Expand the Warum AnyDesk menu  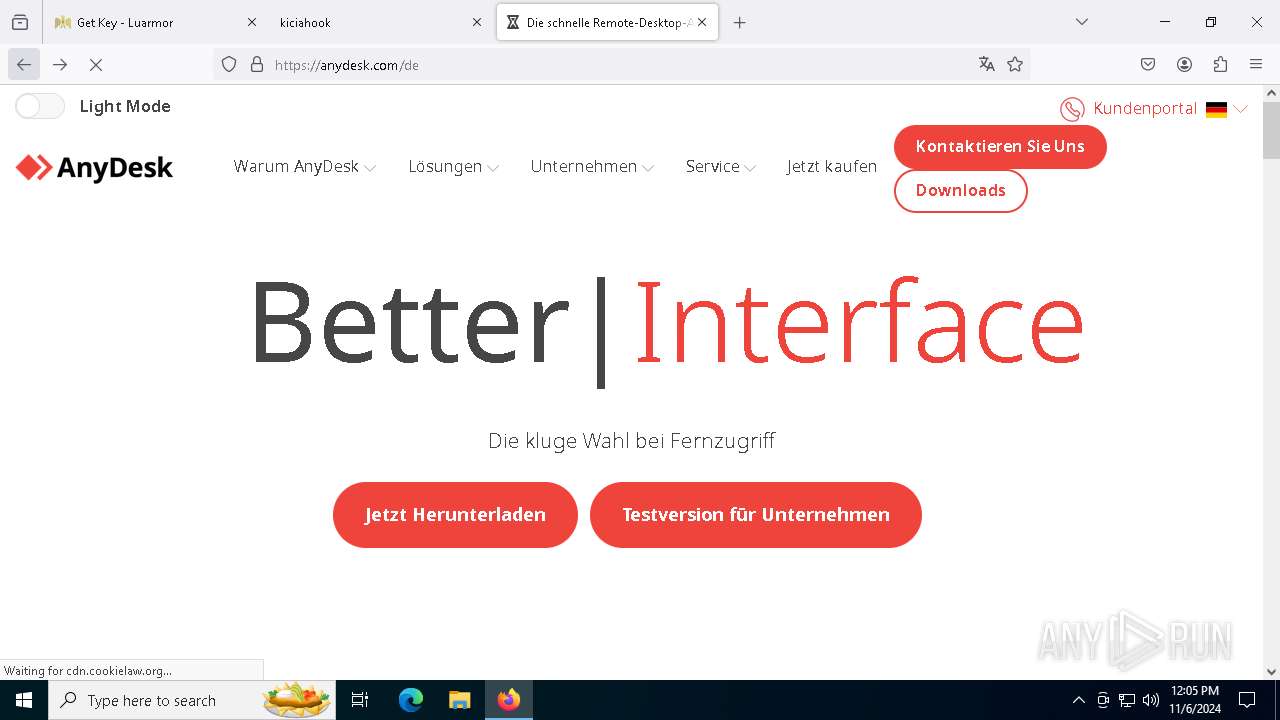pyautogui.click(x=305, y=167)
